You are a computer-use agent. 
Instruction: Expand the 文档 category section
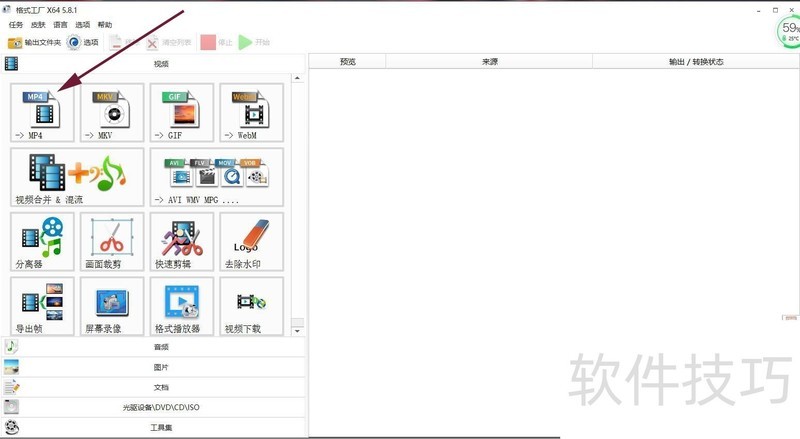point(154,387)
